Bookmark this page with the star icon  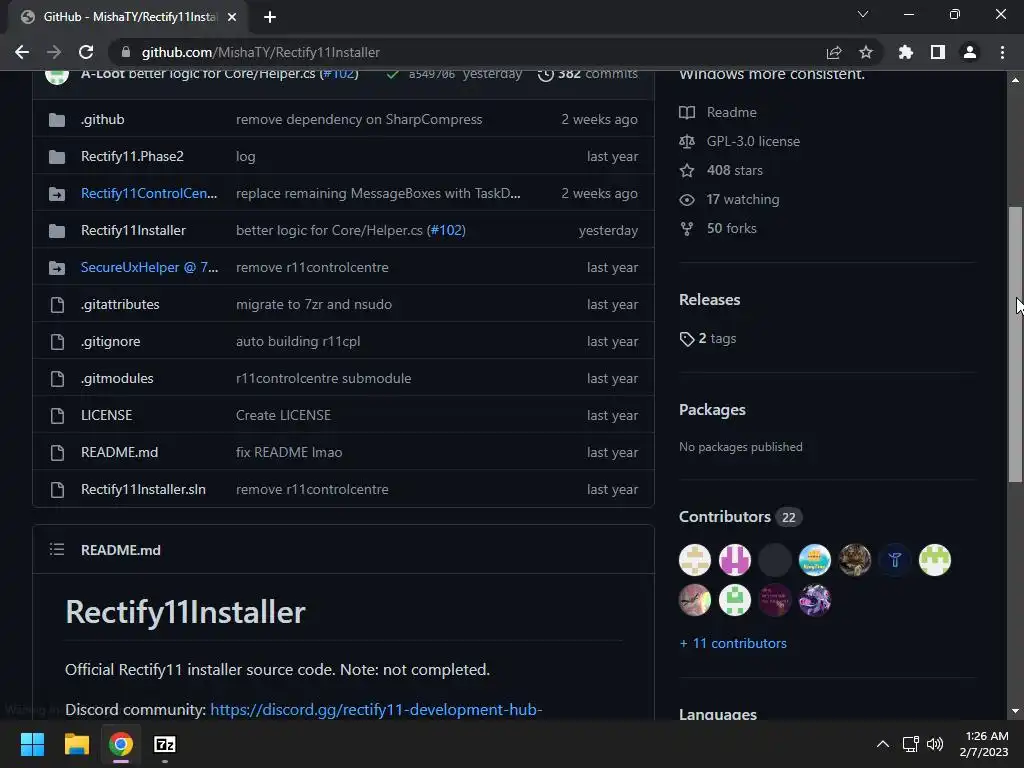866,52
